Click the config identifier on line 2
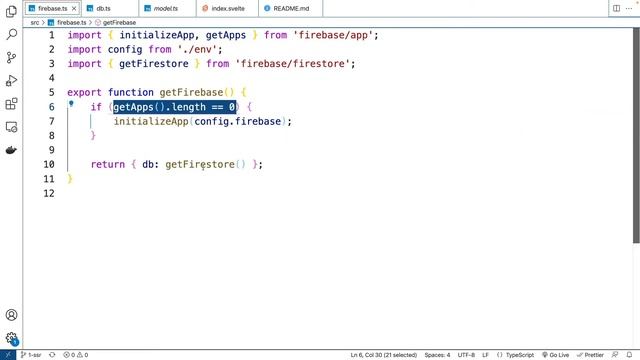This screenshot has height=360, width=640. pyautogui.click(x=125, y=49)
